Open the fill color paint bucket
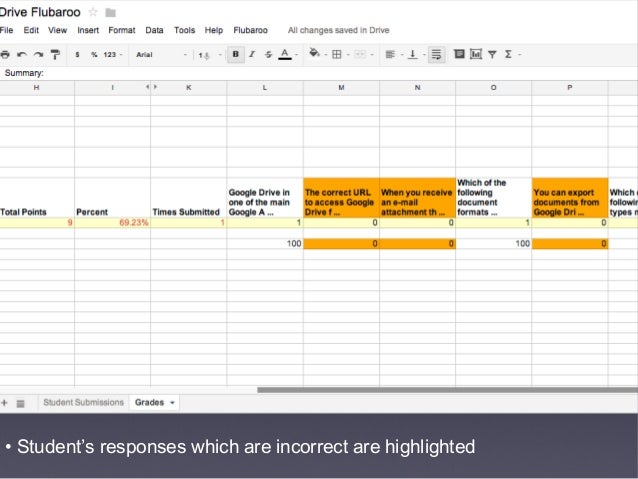 coord(314,53)
